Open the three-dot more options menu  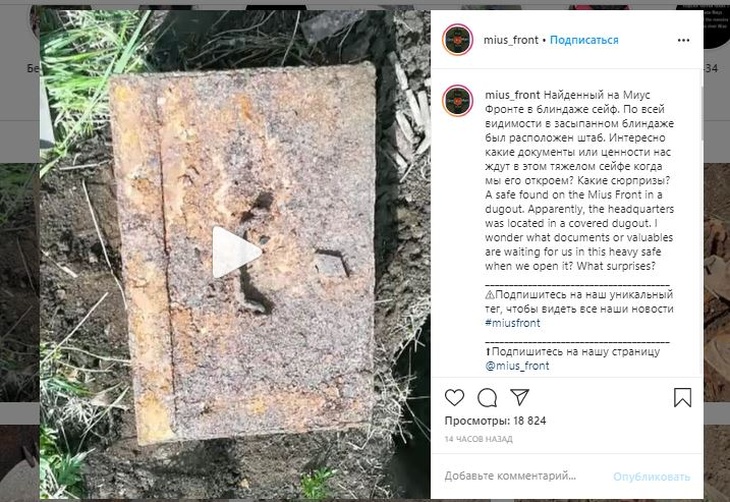(683, 41)
